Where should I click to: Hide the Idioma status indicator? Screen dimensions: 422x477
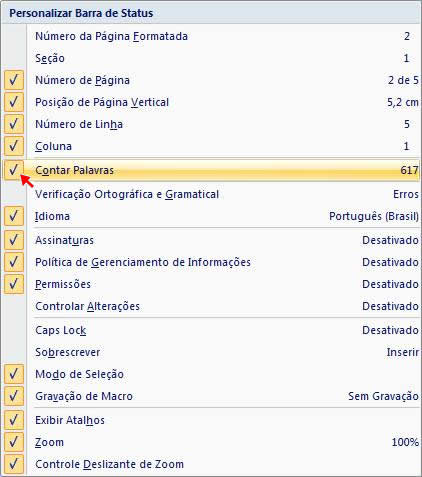point(211,216)
